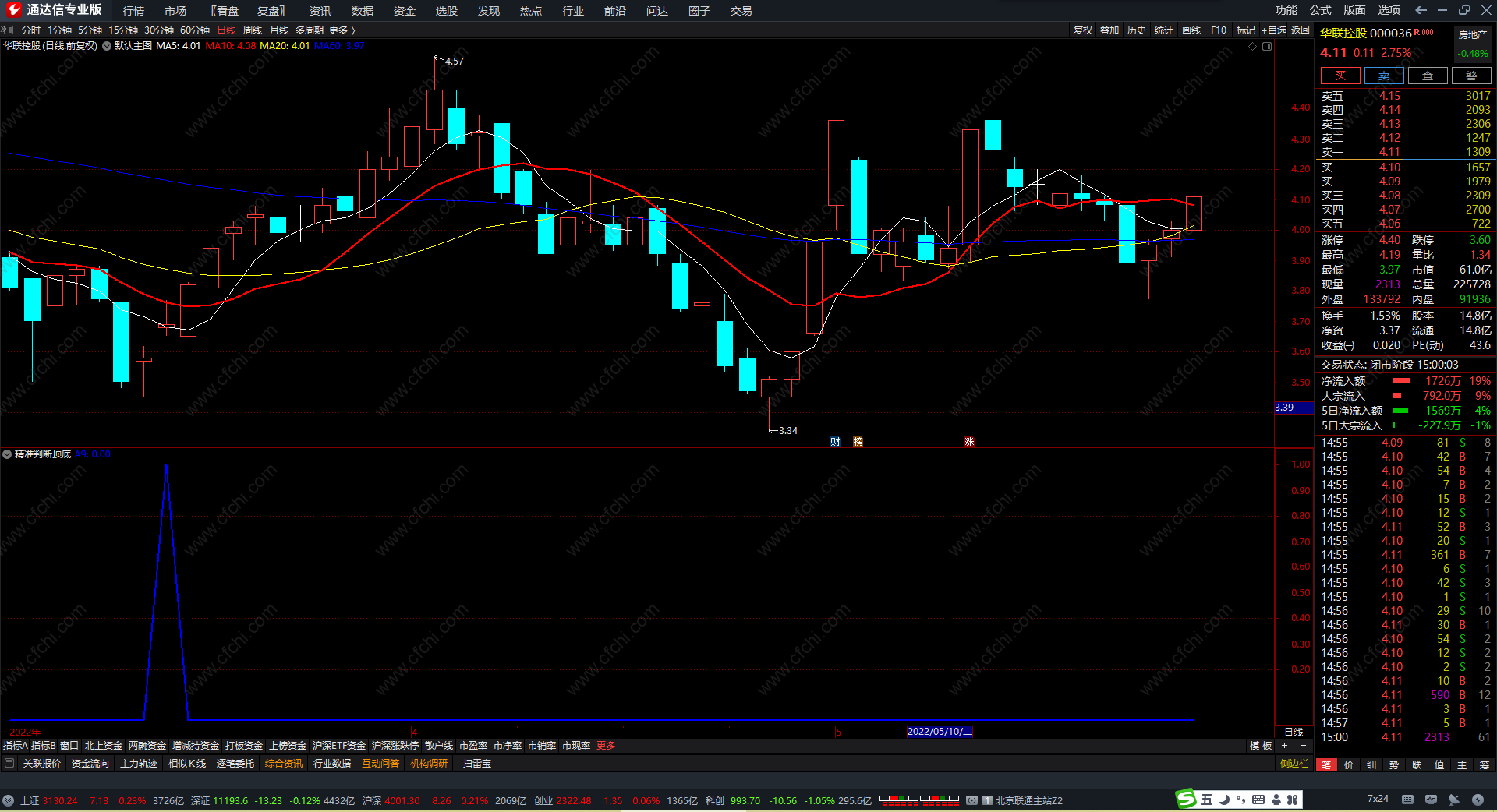1497x812 pixels.
Task: Open the 叠加 overlay dropdown
Action: [1109, 30]
